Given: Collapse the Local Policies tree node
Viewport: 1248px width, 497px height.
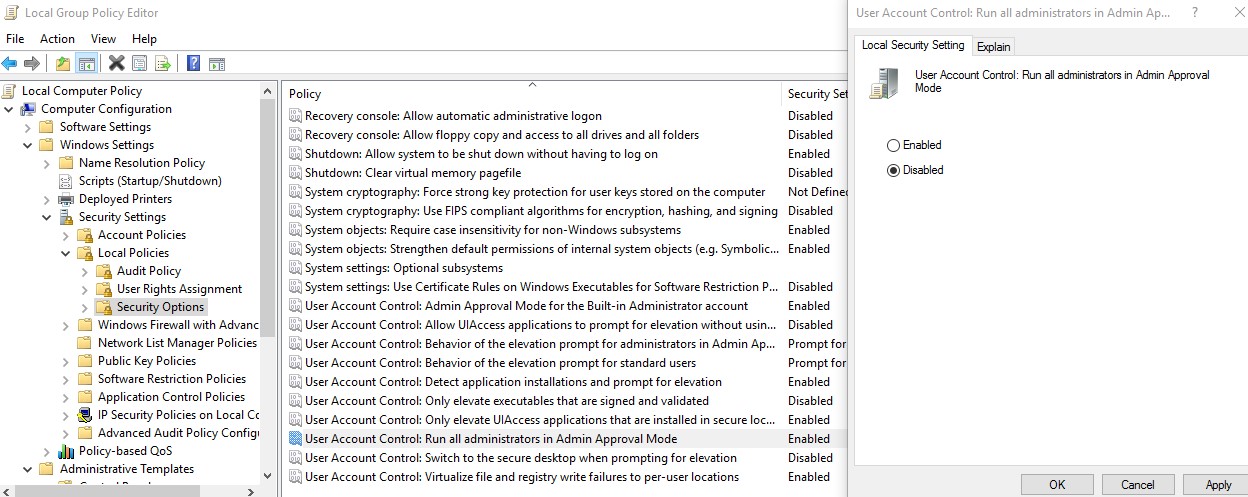Looking at the screenshot, I should [x=66, y=253].
